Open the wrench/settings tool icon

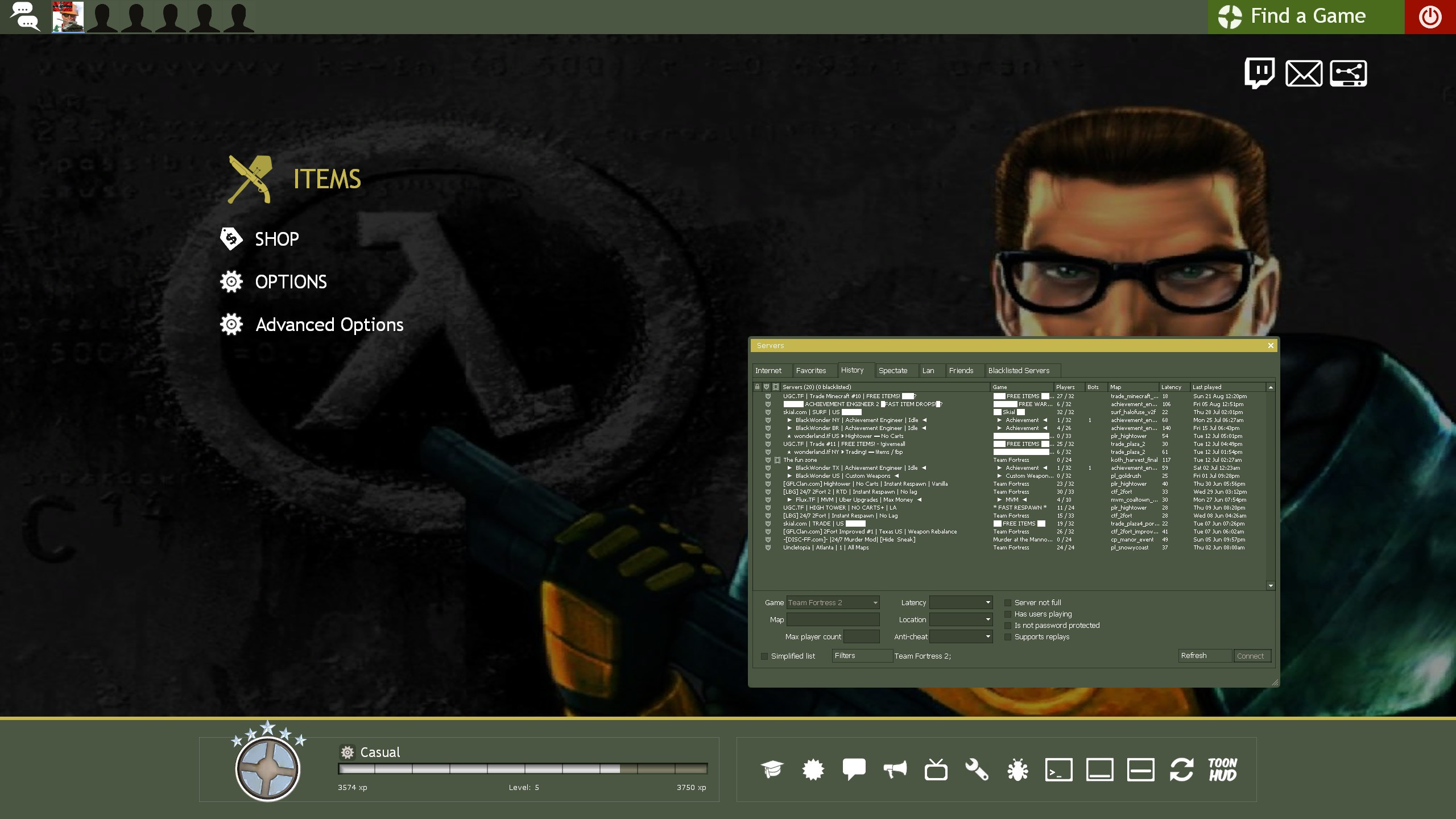coord(977,769)
